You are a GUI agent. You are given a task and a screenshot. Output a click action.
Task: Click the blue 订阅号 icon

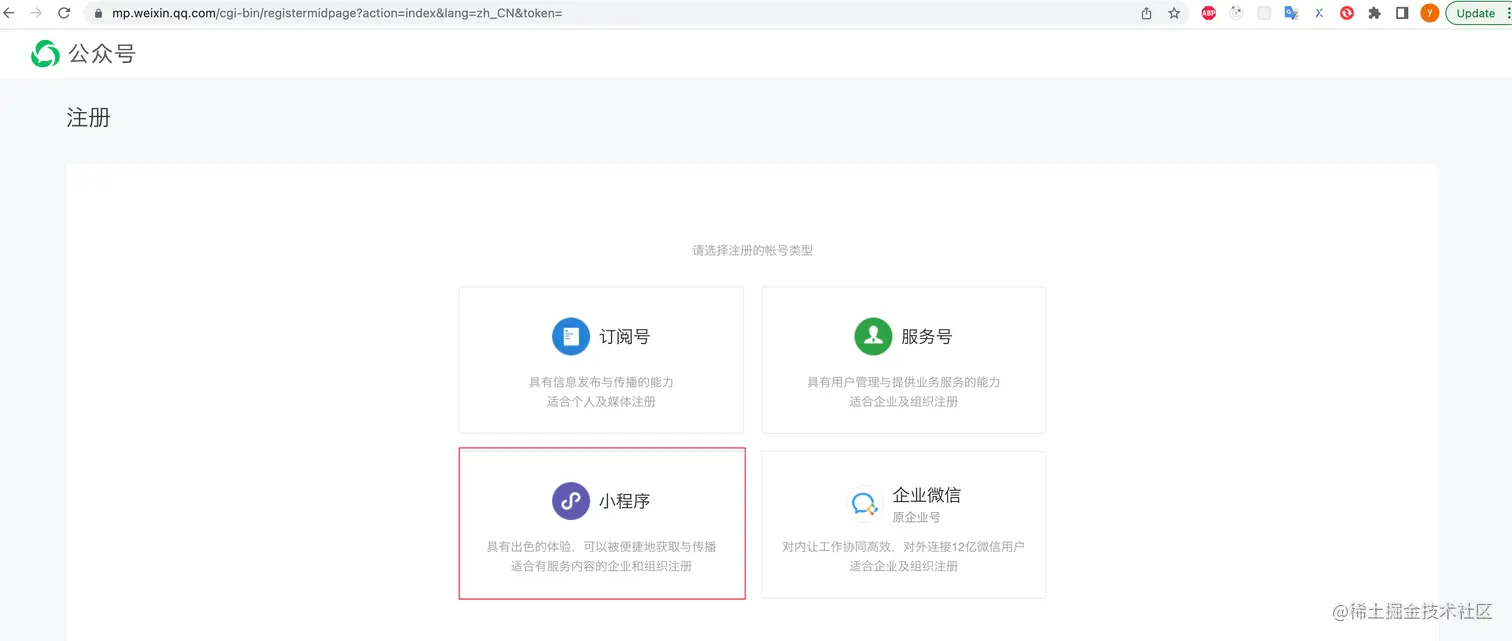tap(571, 336)
